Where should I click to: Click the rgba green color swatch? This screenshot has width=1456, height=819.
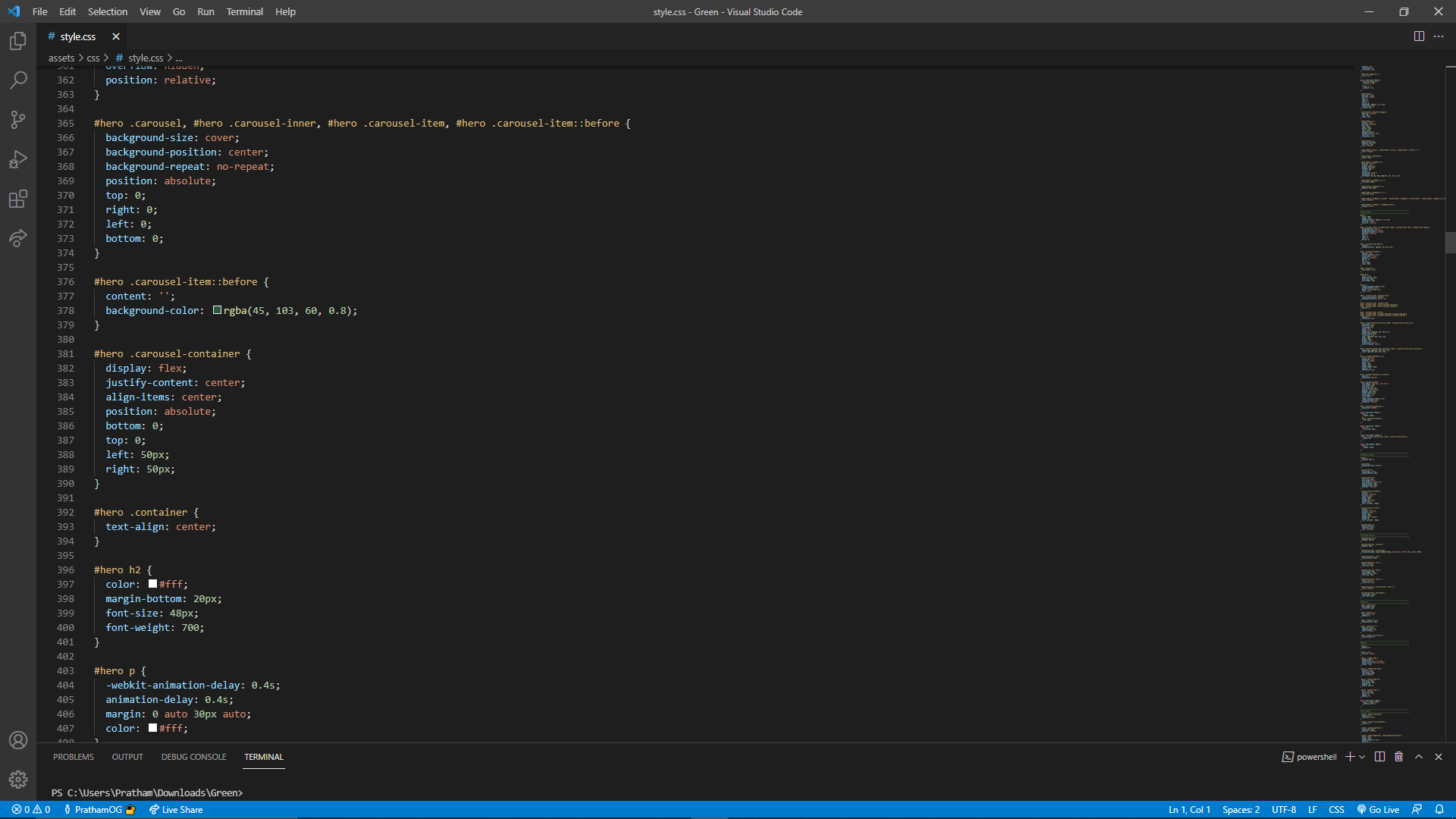(x=218, y=310)
